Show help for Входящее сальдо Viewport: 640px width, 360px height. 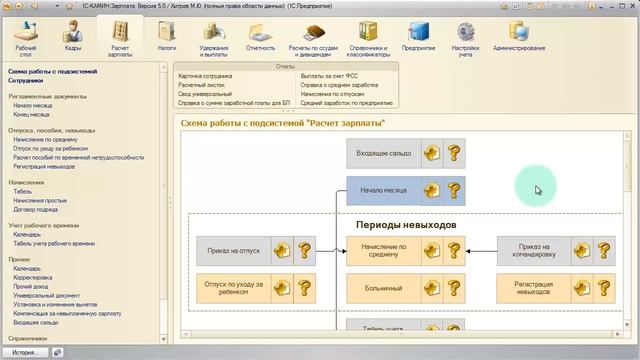454,153
